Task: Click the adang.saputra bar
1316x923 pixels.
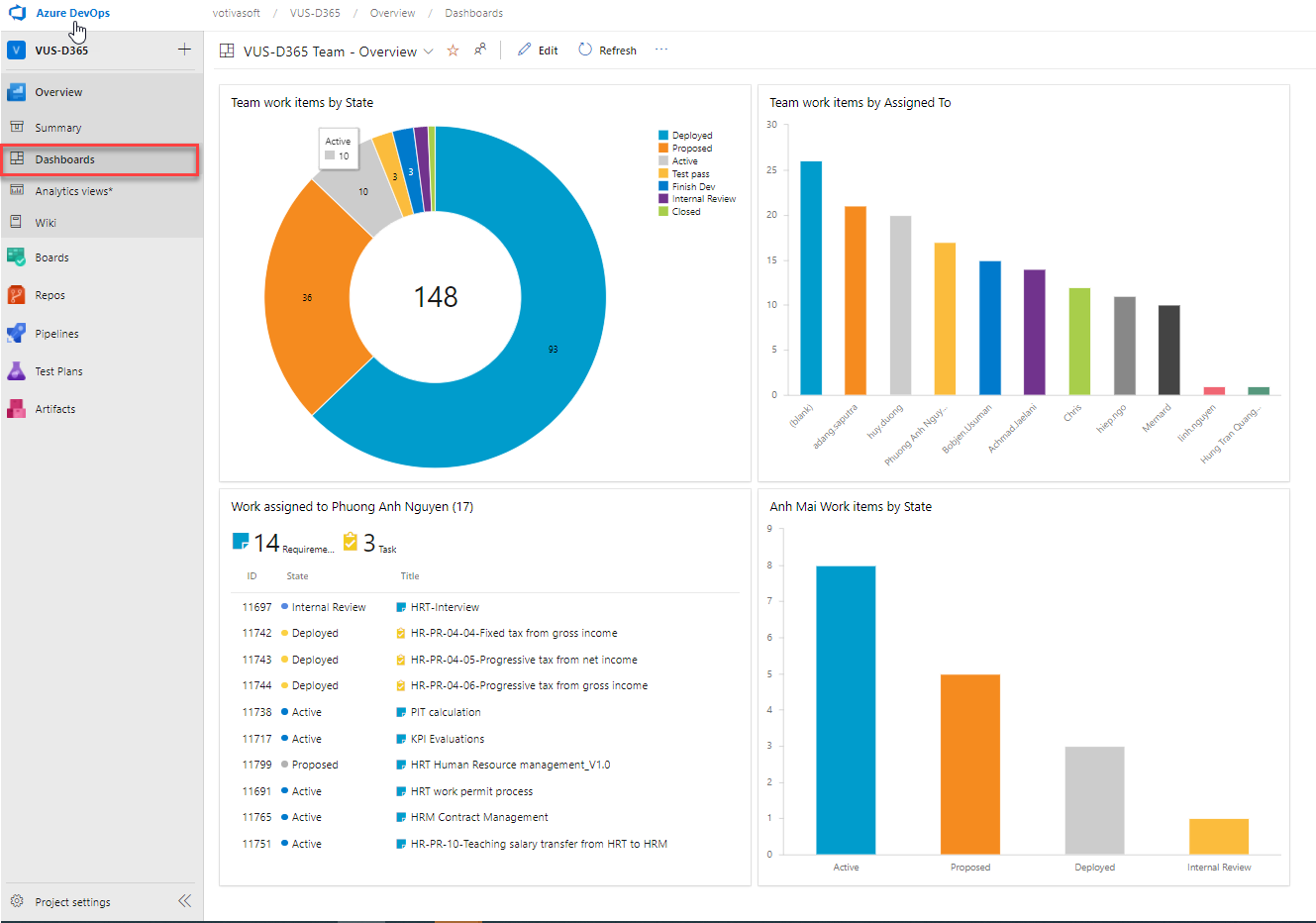Action: pyautogui.click(x=856, y=301)
